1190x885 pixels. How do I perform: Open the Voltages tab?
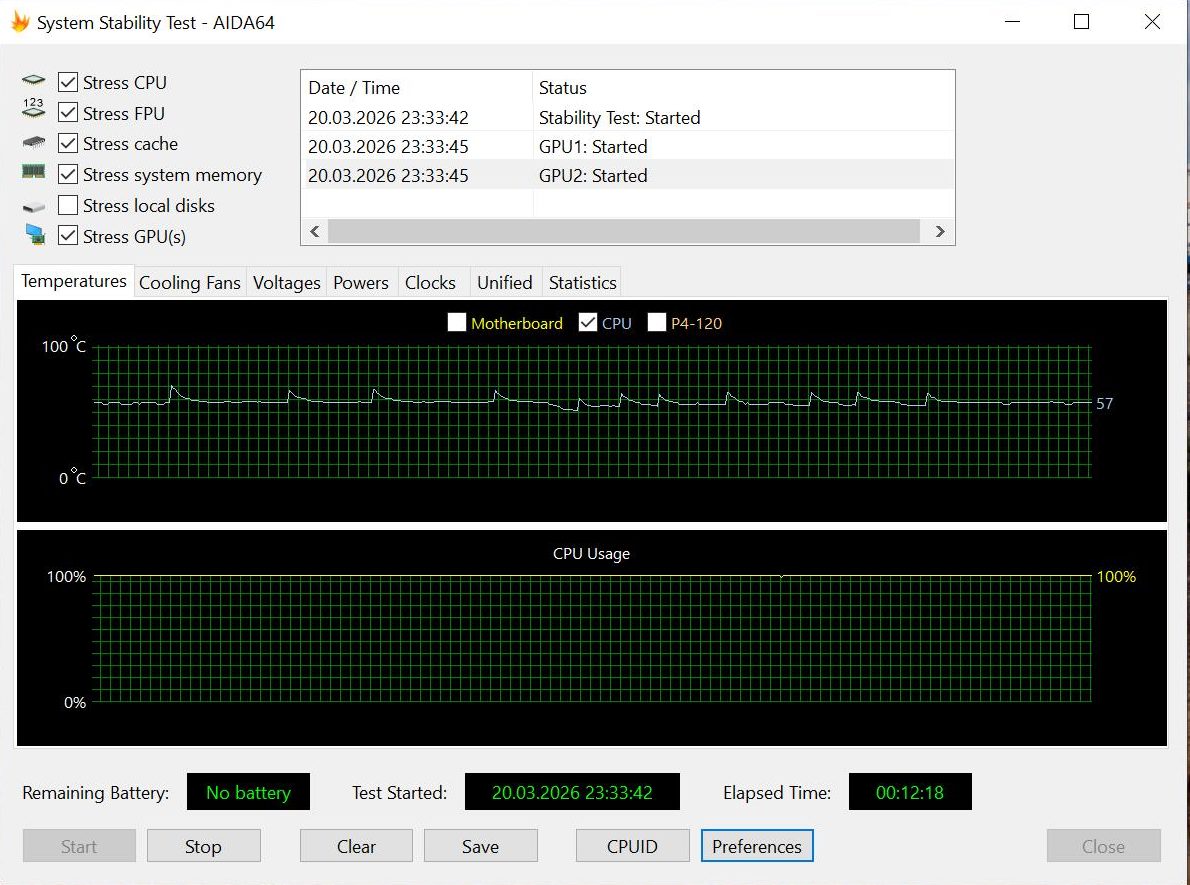pos(286,282)
